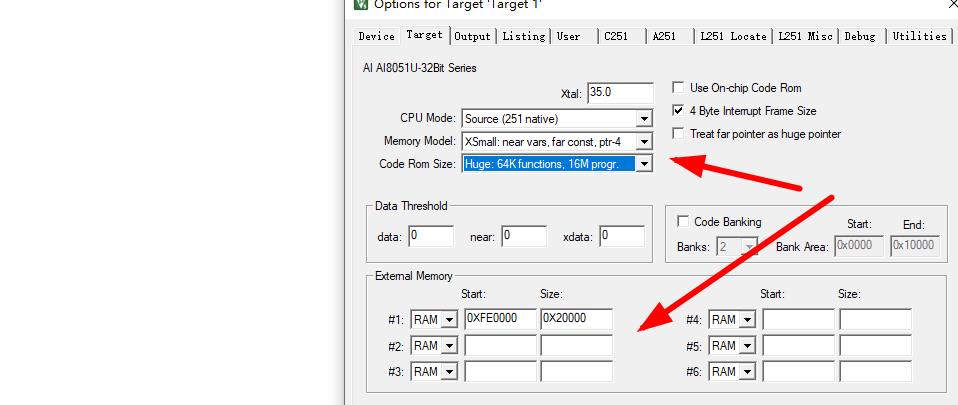Click memory #4 Start field
The width and height of the screenshot is (958, 405).
coord(799,319)
